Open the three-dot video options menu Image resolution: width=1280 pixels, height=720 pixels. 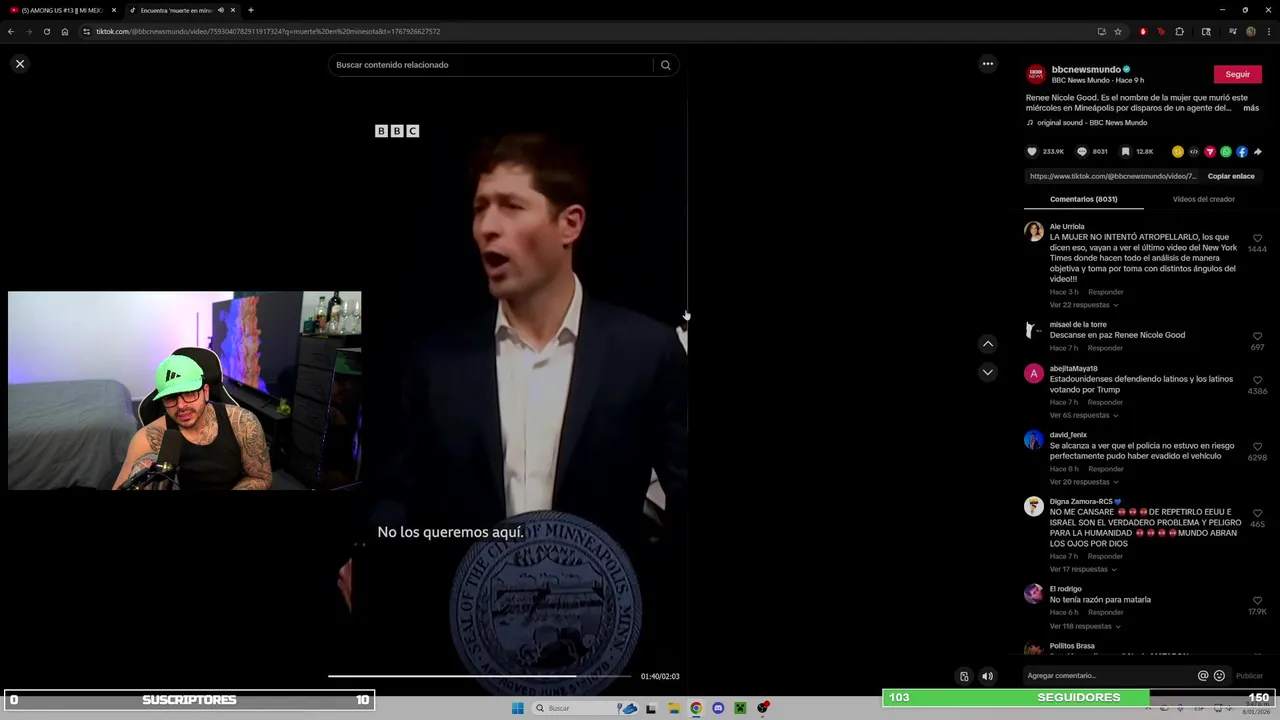point(988,64)
